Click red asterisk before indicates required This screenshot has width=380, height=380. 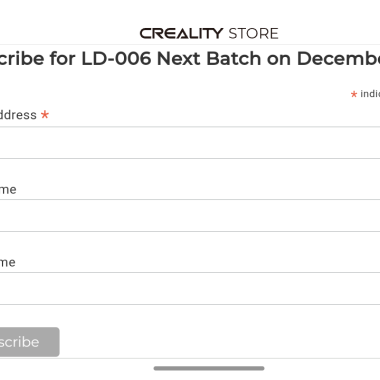point(354,94)
